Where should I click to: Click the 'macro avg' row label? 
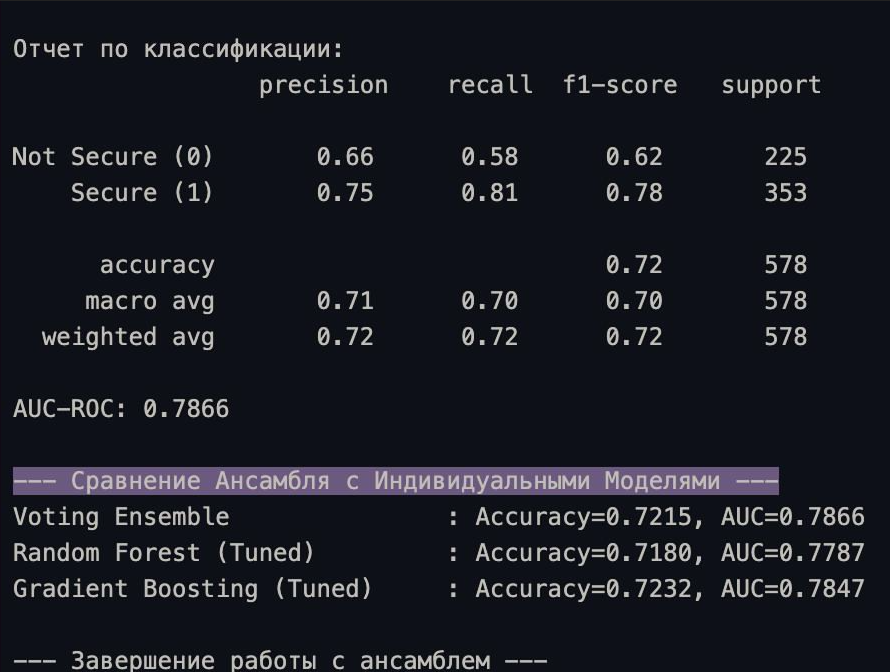(x=149, y=301)
